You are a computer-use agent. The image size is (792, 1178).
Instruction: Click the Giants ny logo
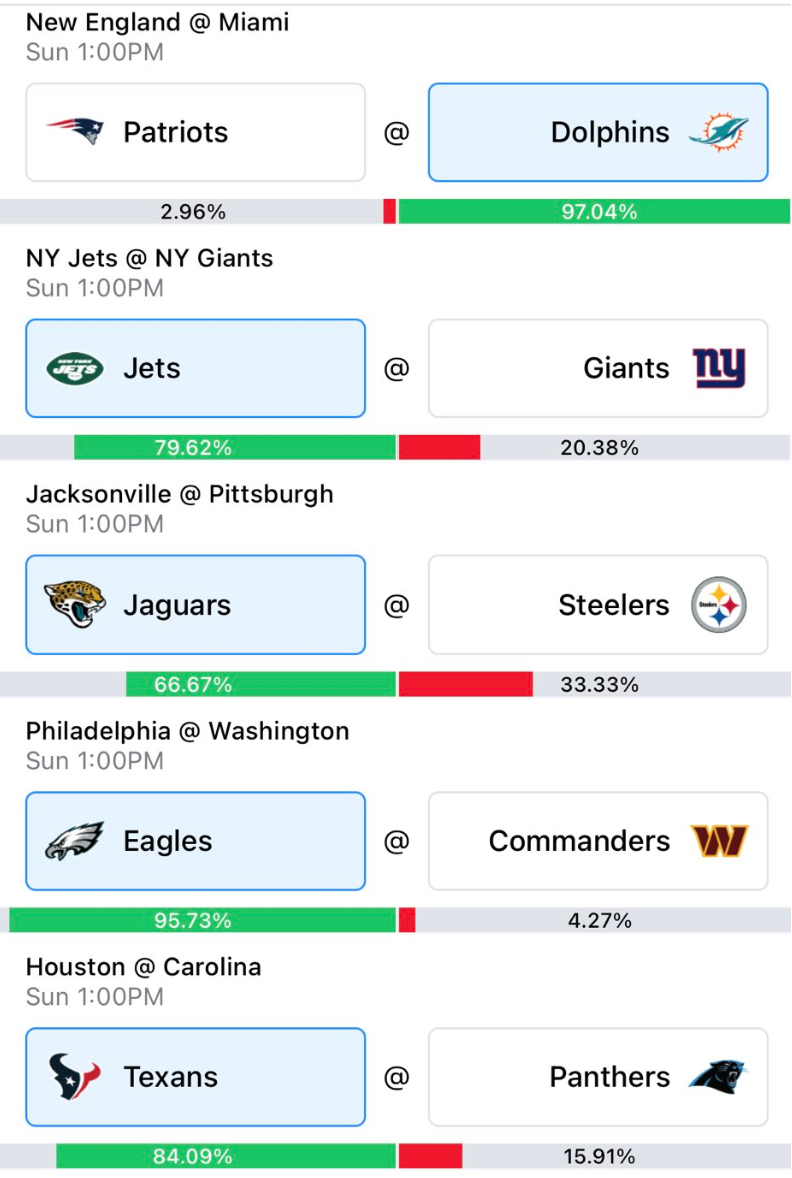(x=719, y=368)
